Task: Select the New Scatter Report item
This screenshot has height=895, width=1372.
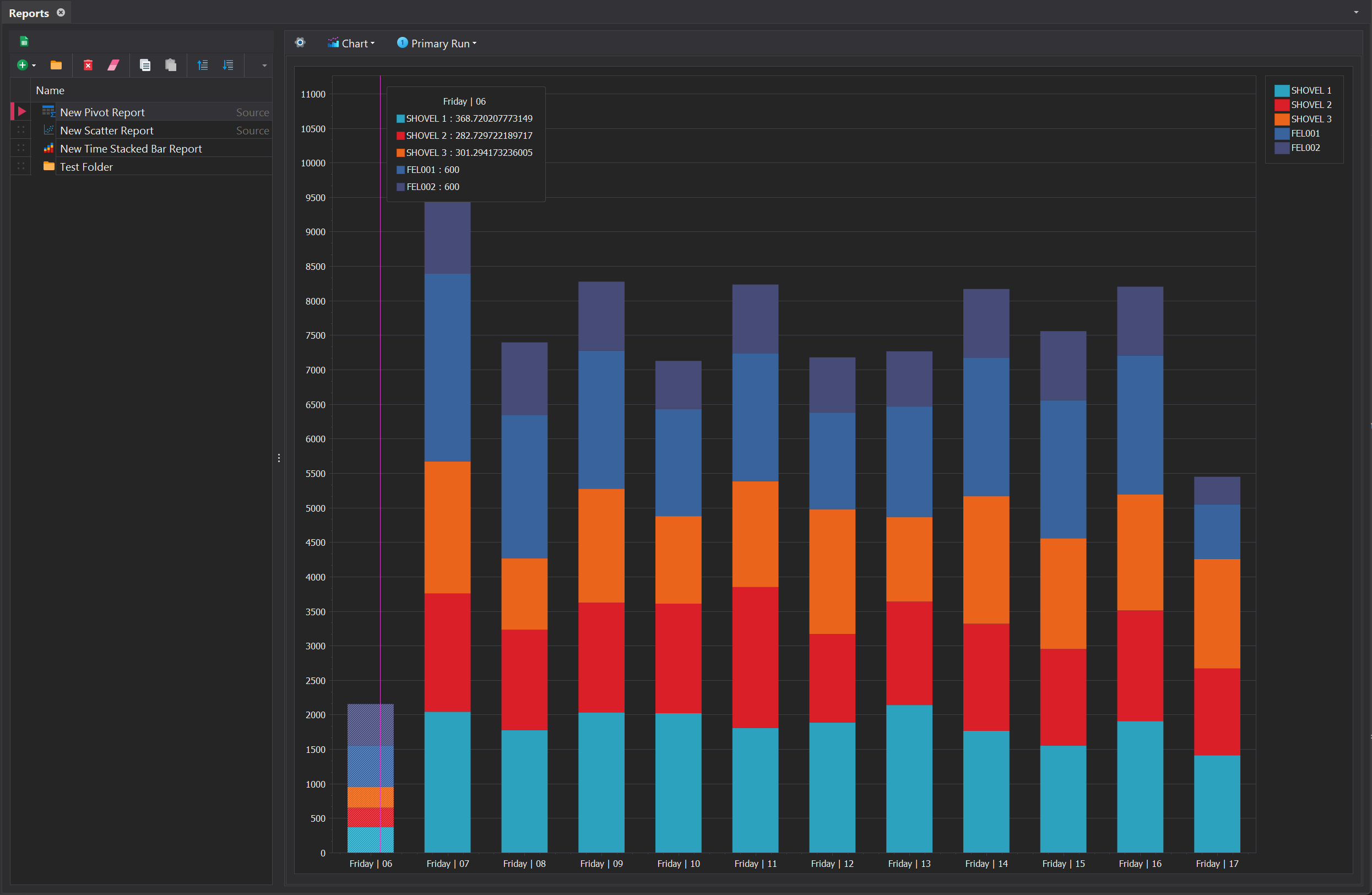Action: point(107,131)
